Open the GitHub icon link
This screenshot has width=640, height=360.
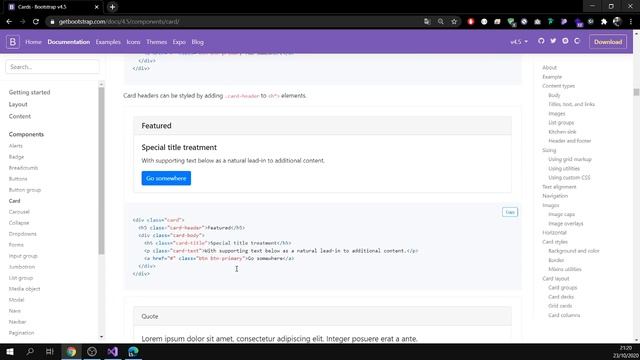541,41
